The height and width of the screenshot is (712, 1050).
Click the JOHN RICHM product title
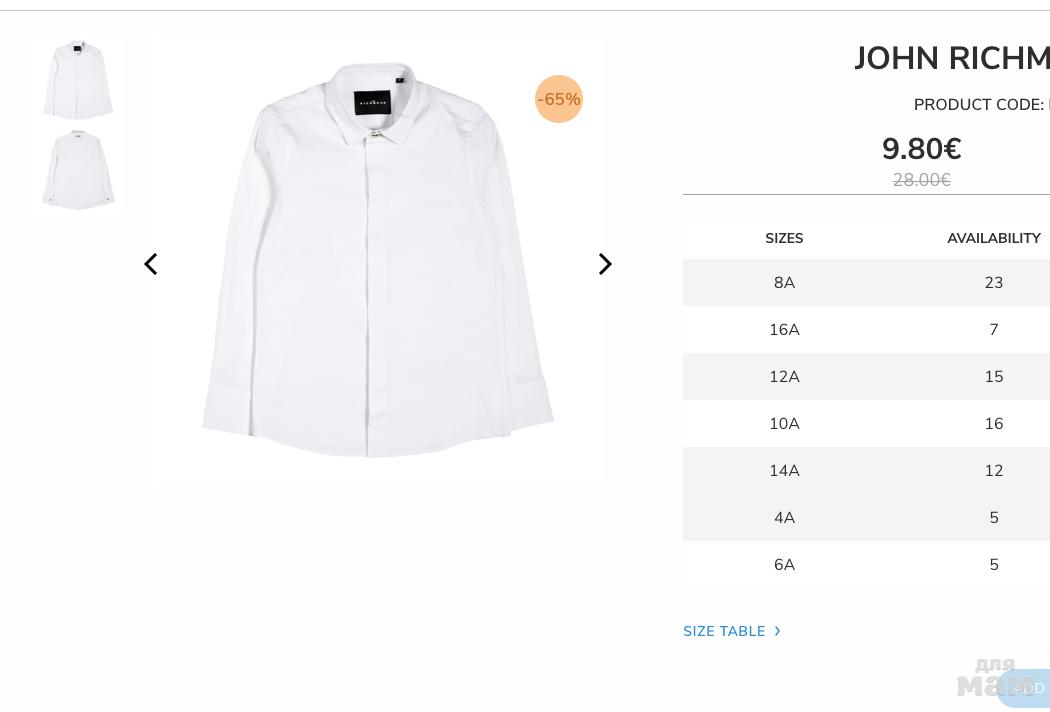(x=951, y=59)
